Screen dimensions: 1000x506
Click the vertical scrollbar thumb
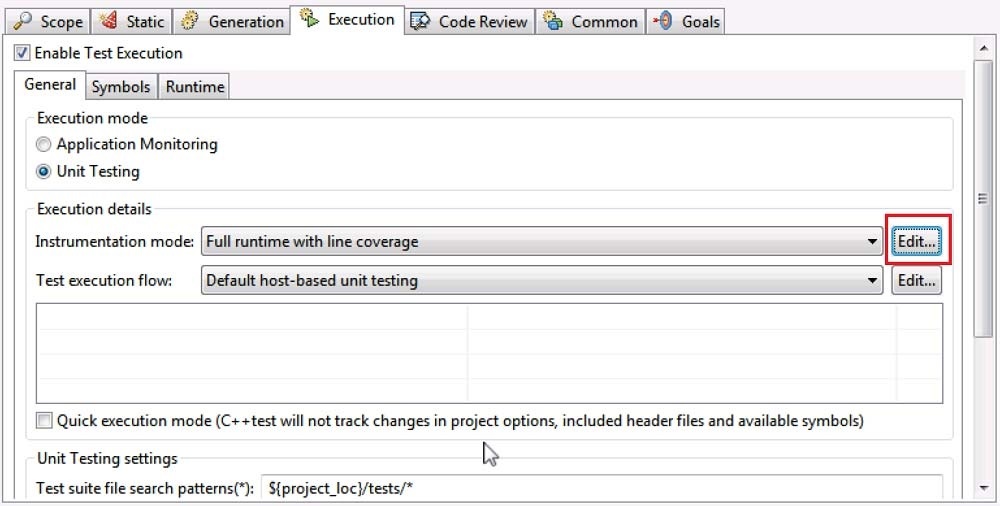tap(982, 198)
